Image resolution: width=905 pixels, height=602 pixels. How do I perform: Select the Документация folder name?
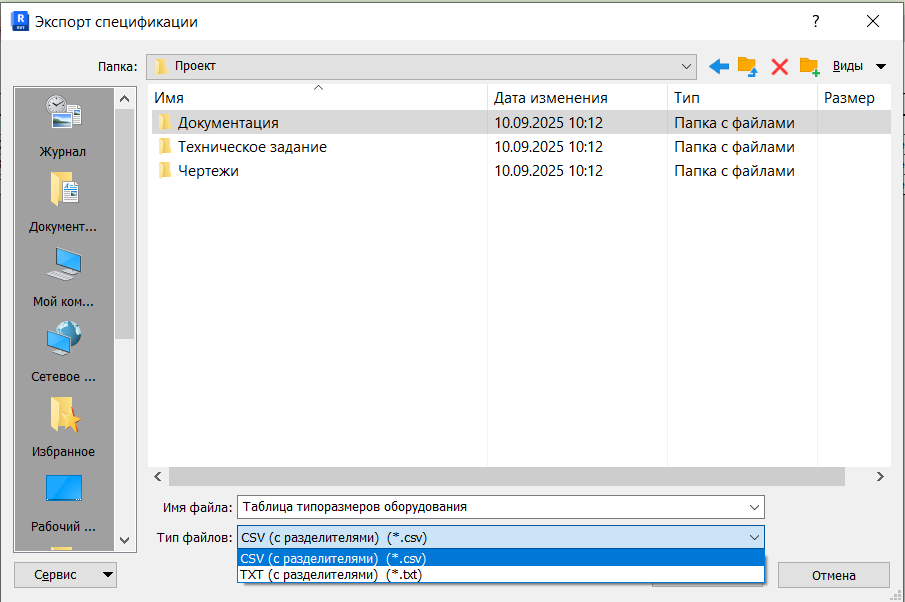(228, 123)
